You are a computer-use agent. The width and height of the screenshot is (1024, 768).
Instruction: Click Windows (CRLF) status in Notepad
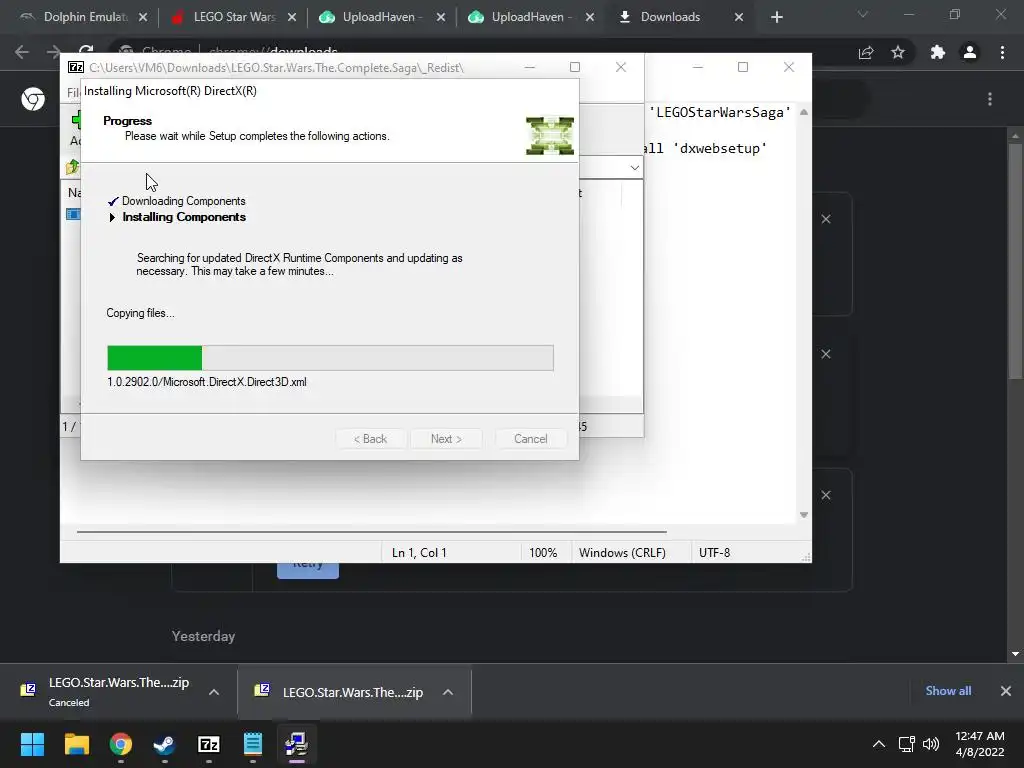point(622,552)
